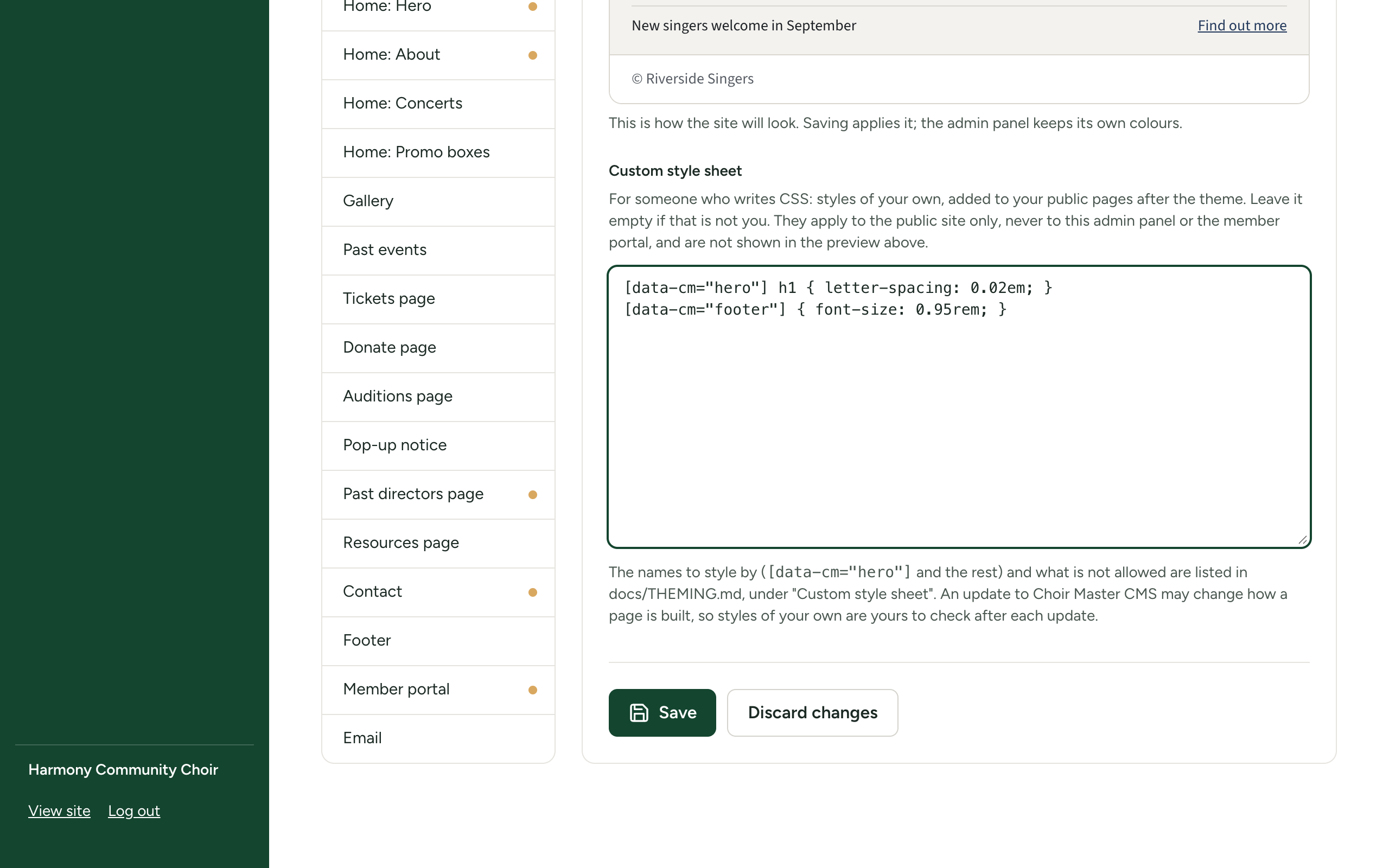Screen dimensions: 1389x868
Task: Select Past events section
Action: coord(438,250)
